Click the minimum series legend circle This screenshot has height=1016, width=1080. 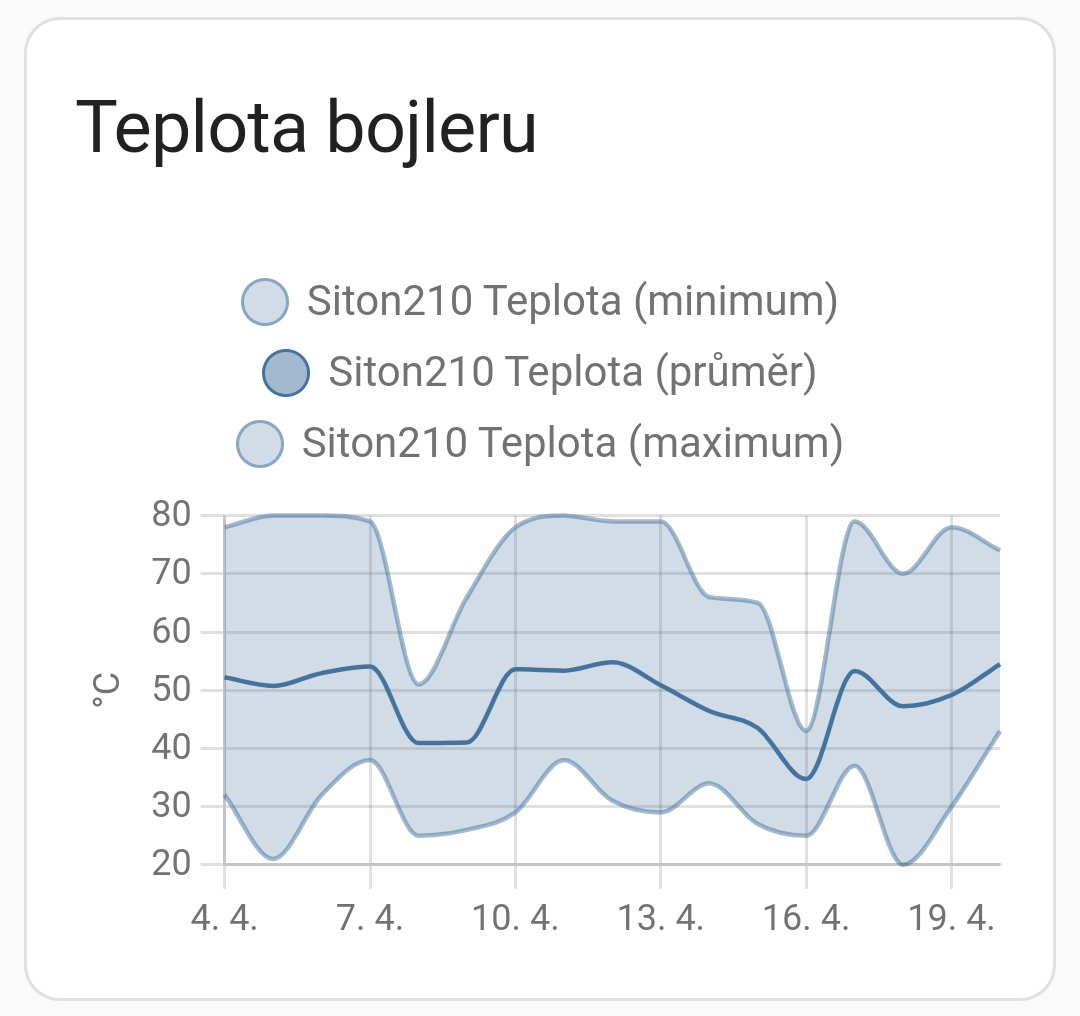pos(264,302)
